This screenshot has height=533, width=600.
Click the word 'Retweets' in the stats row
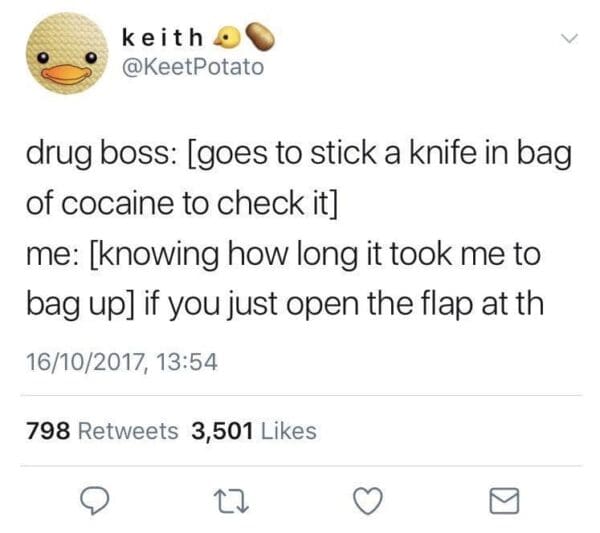(x=128, y=431)
